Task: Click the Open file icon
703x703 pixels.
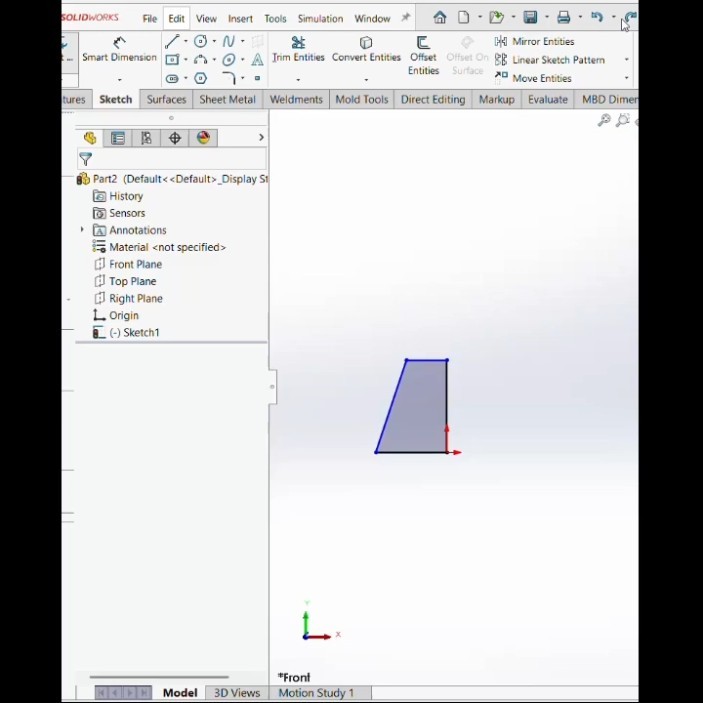Action: tap(496, 17)
